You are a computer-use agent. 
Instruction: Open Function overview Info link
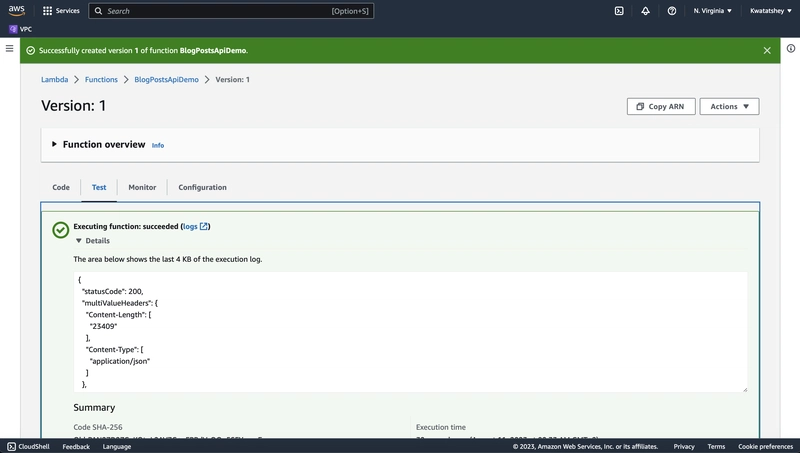click(158, 145)
